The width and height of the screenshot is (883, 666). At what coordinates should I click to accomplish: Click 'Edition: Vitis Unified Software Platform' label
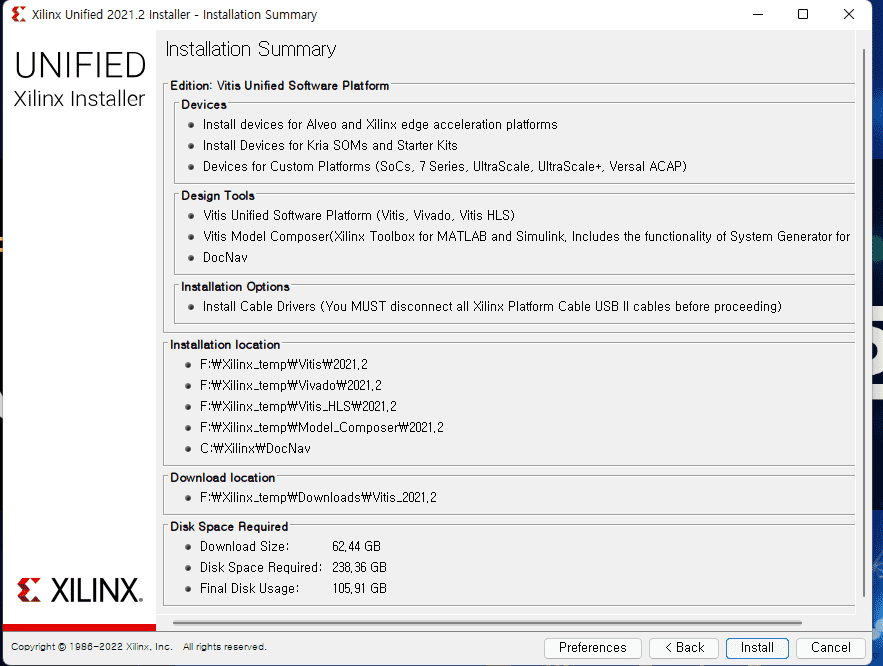[279, 86]
